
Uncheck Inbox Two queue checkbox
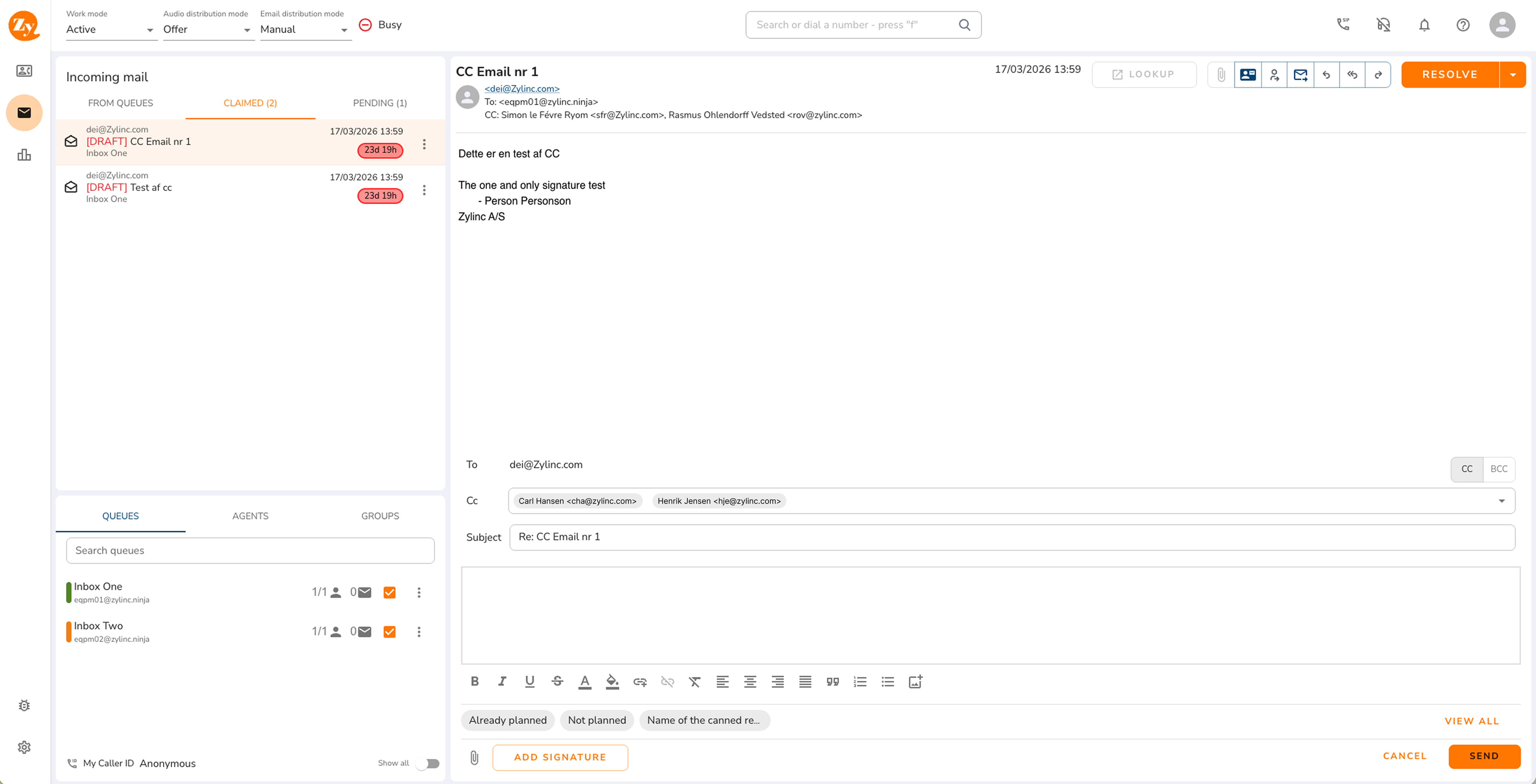389,631
